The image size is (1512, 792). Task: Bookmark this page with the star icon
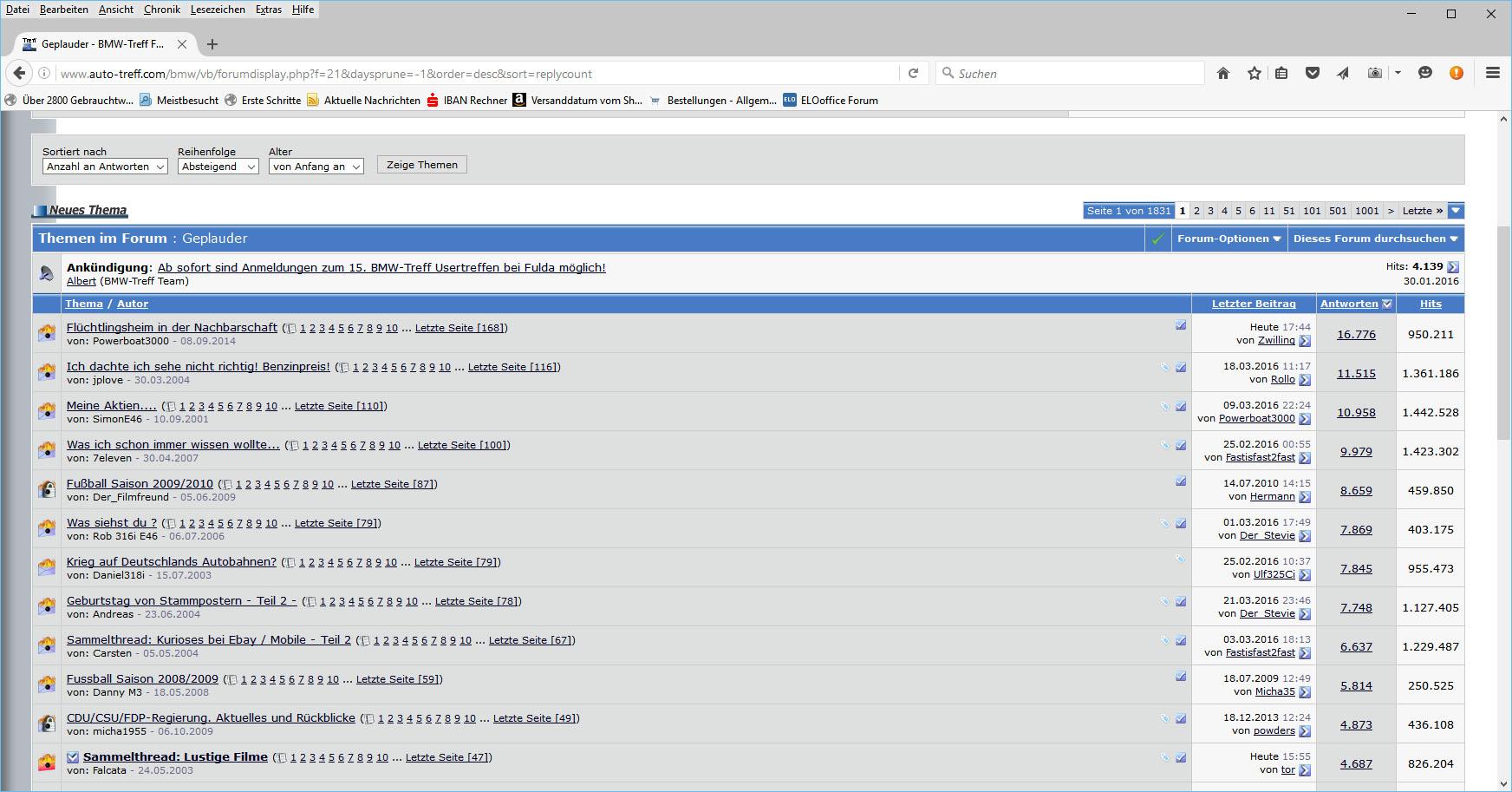pos(1254,74)
